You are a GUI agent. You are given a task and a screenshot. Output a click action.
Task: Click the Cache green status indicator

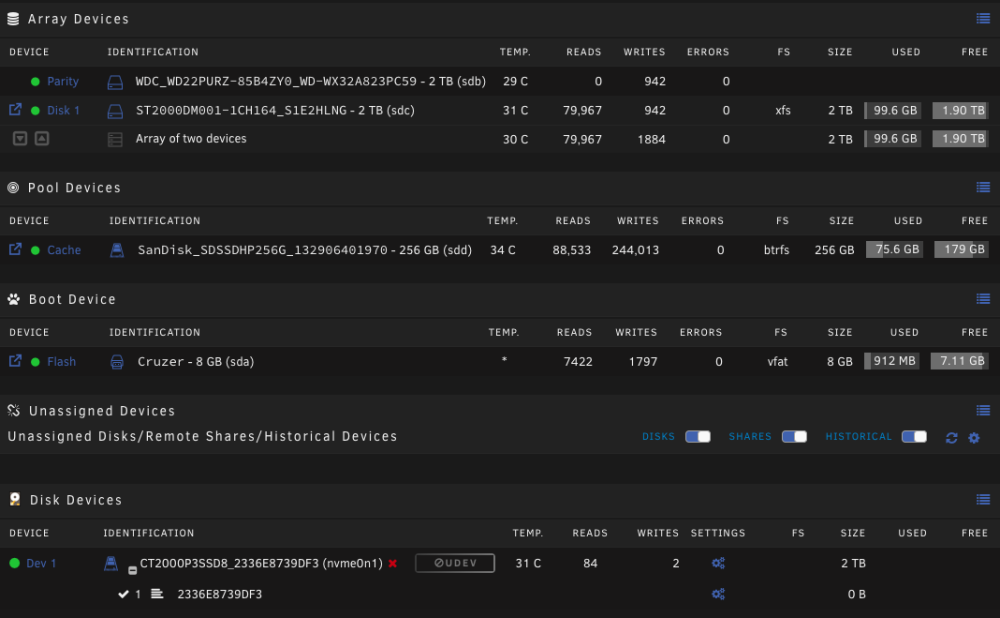click(35, 250)
